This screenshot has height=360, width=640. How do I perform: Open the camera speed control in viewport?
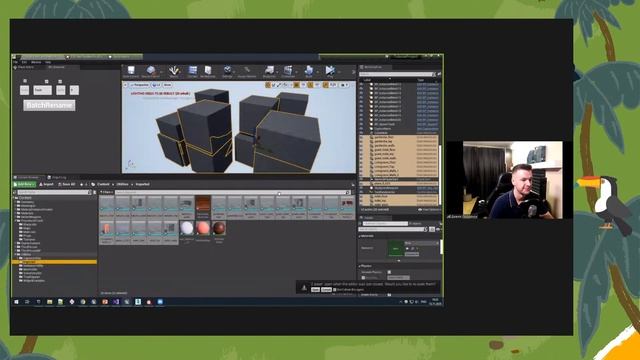click(344, 85)
